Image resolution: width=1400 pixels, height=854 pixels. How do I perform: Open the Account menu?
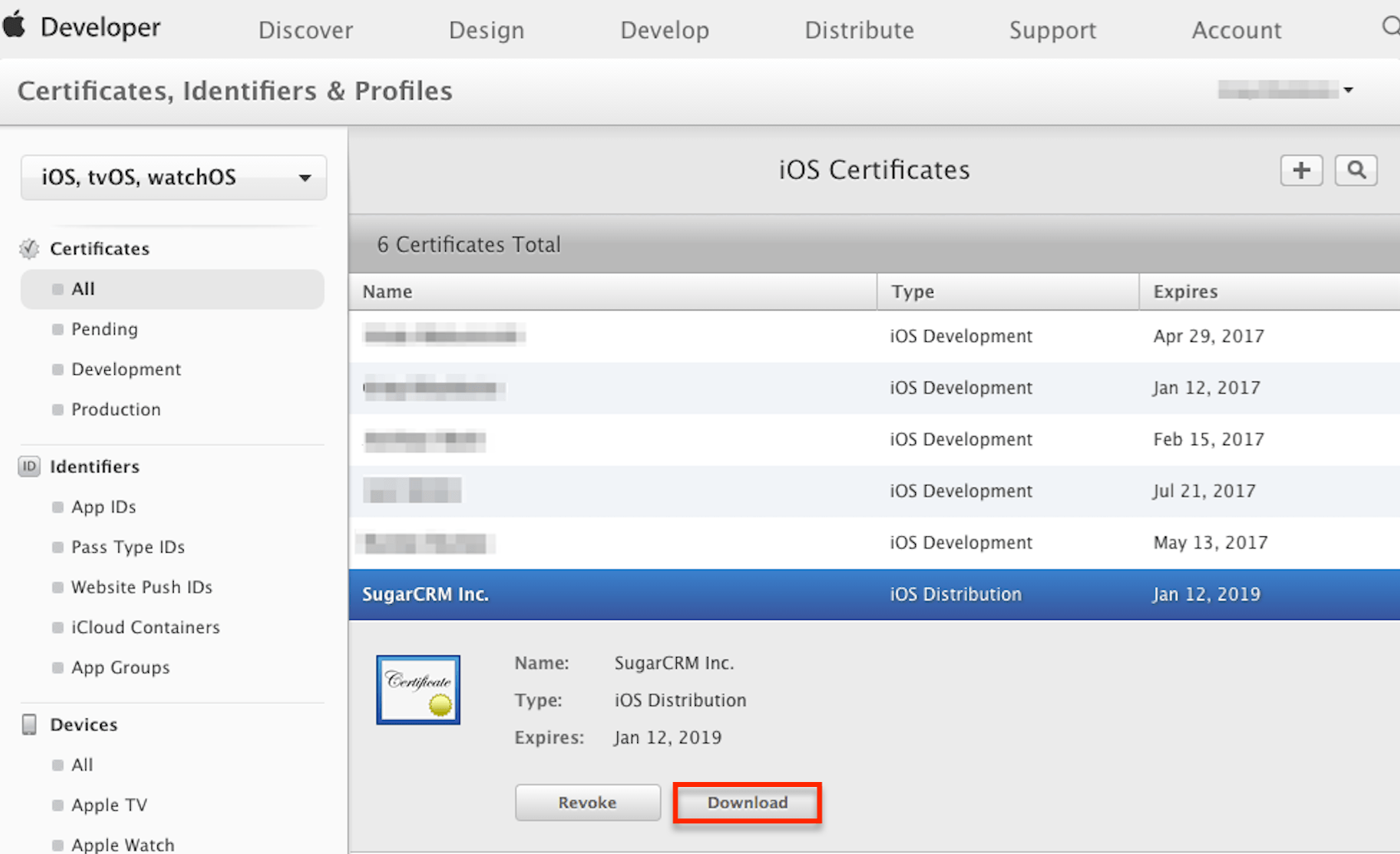(1237, 30)
